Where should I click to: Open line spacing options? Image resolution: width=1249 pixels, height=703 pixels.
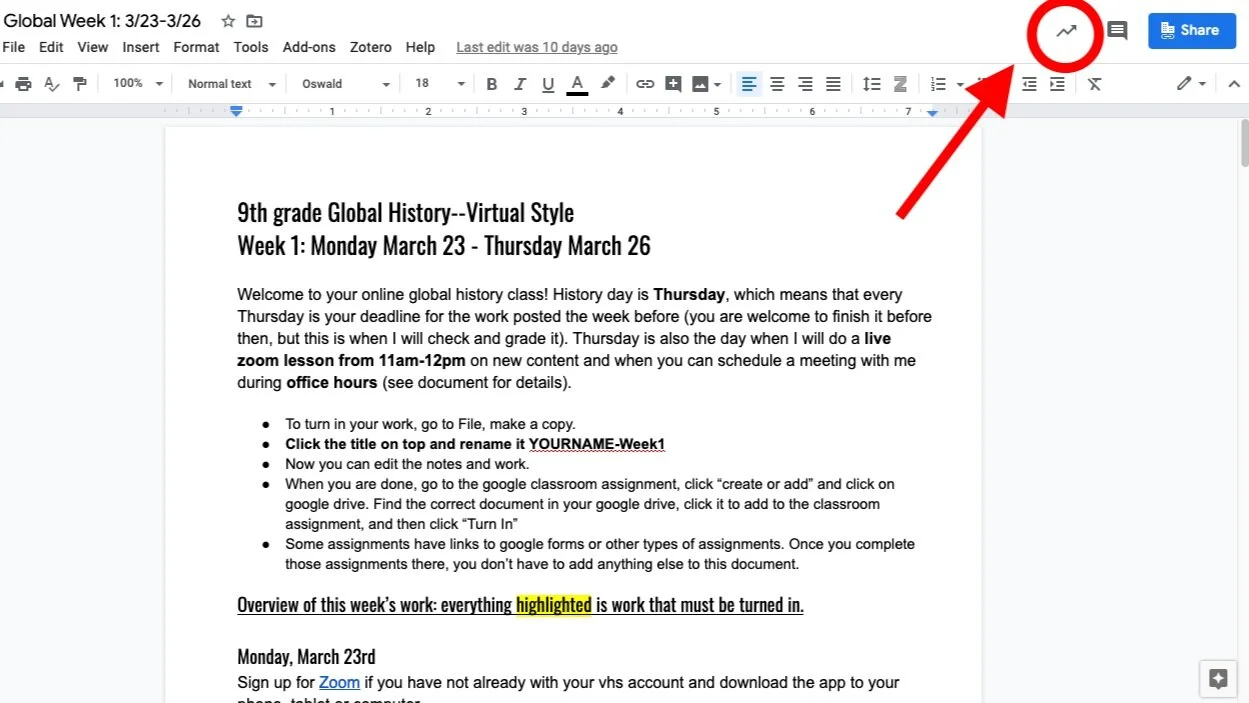pyautogui.click(x=872, y=84)
